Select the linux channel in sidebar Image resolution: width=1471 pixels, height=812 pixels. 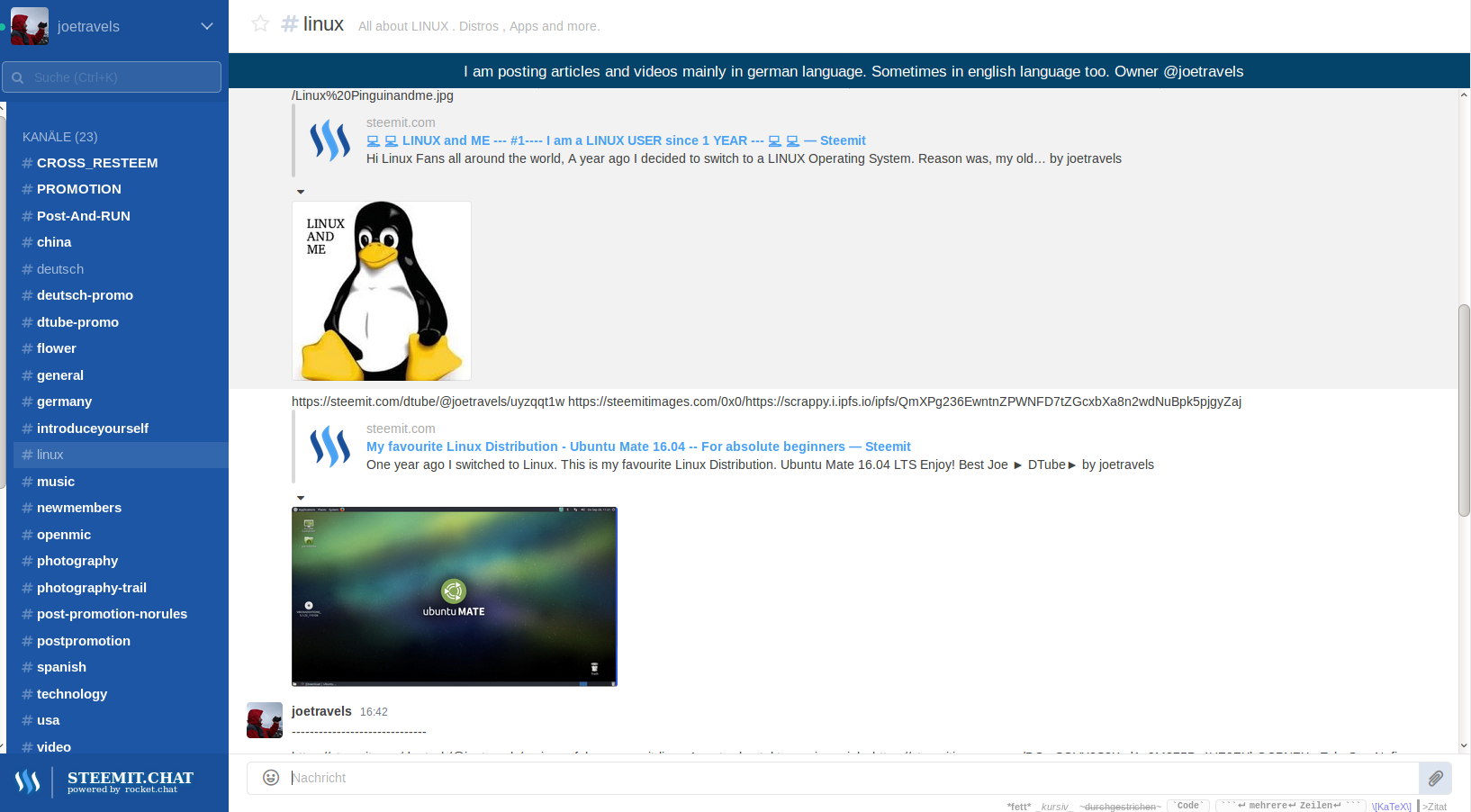pos(121,455)
